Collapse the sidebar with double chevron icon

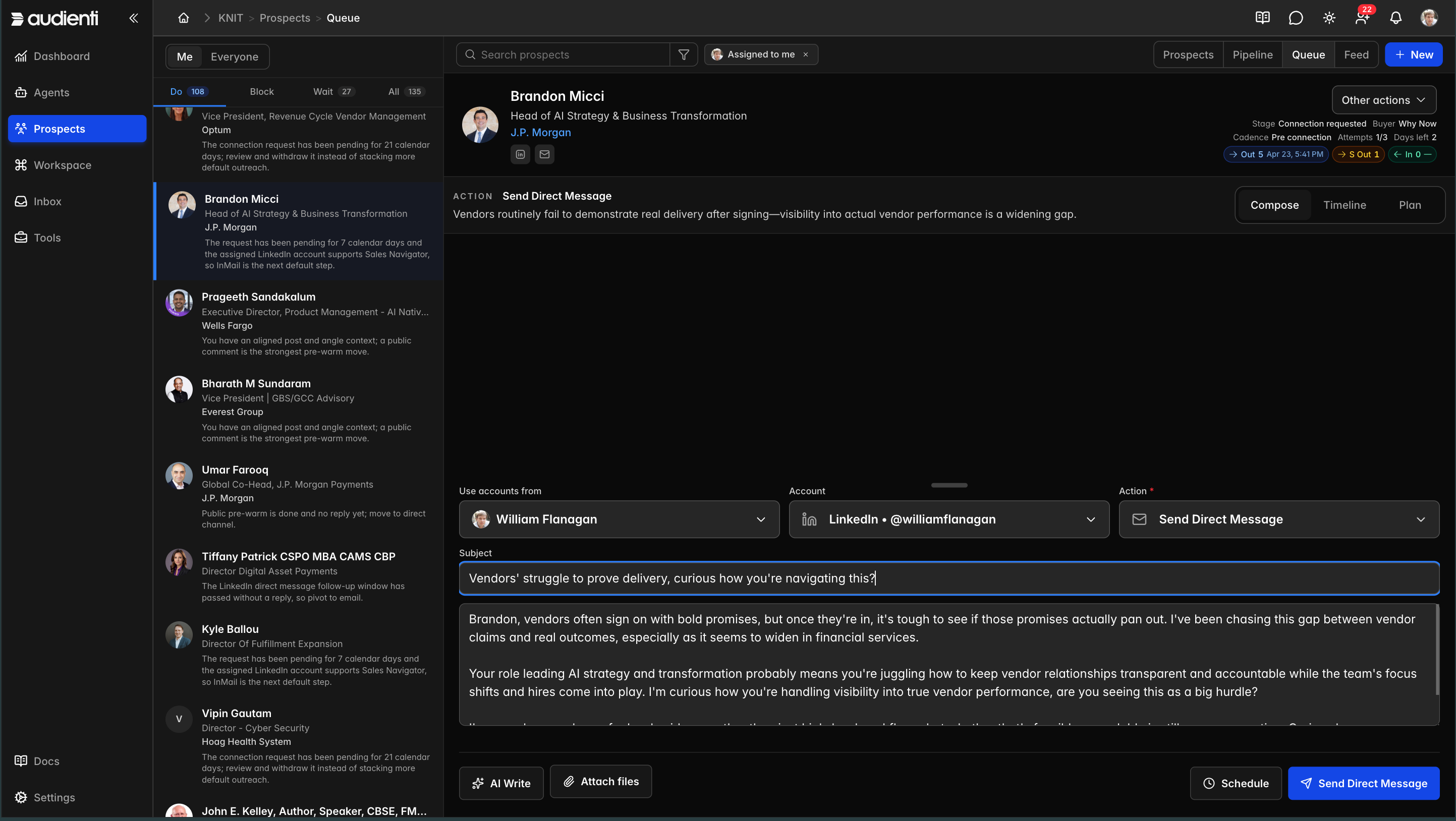point(133,18)
